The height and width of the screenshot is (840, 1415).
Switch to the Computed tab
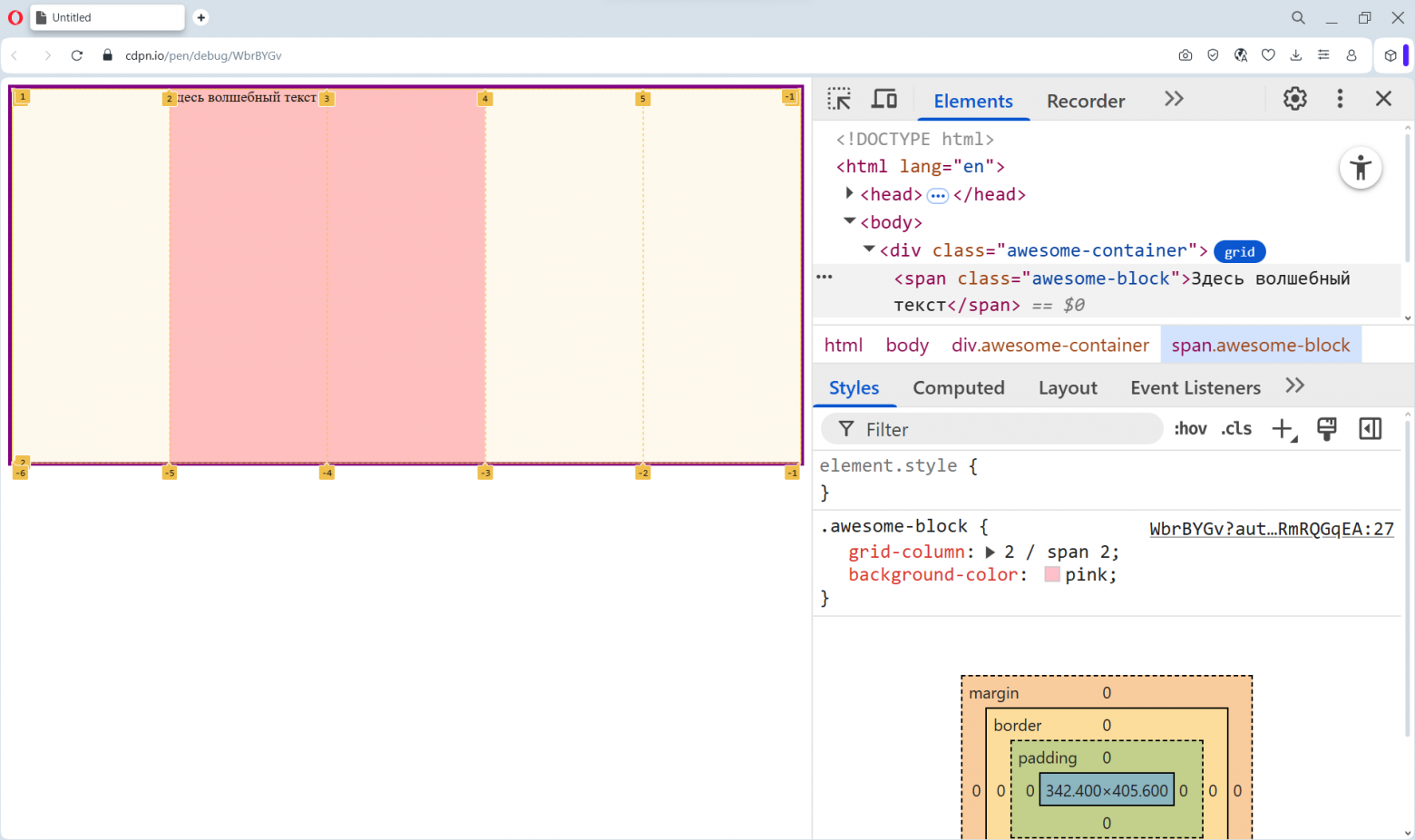pyautogui.click(x=959, y=387)
